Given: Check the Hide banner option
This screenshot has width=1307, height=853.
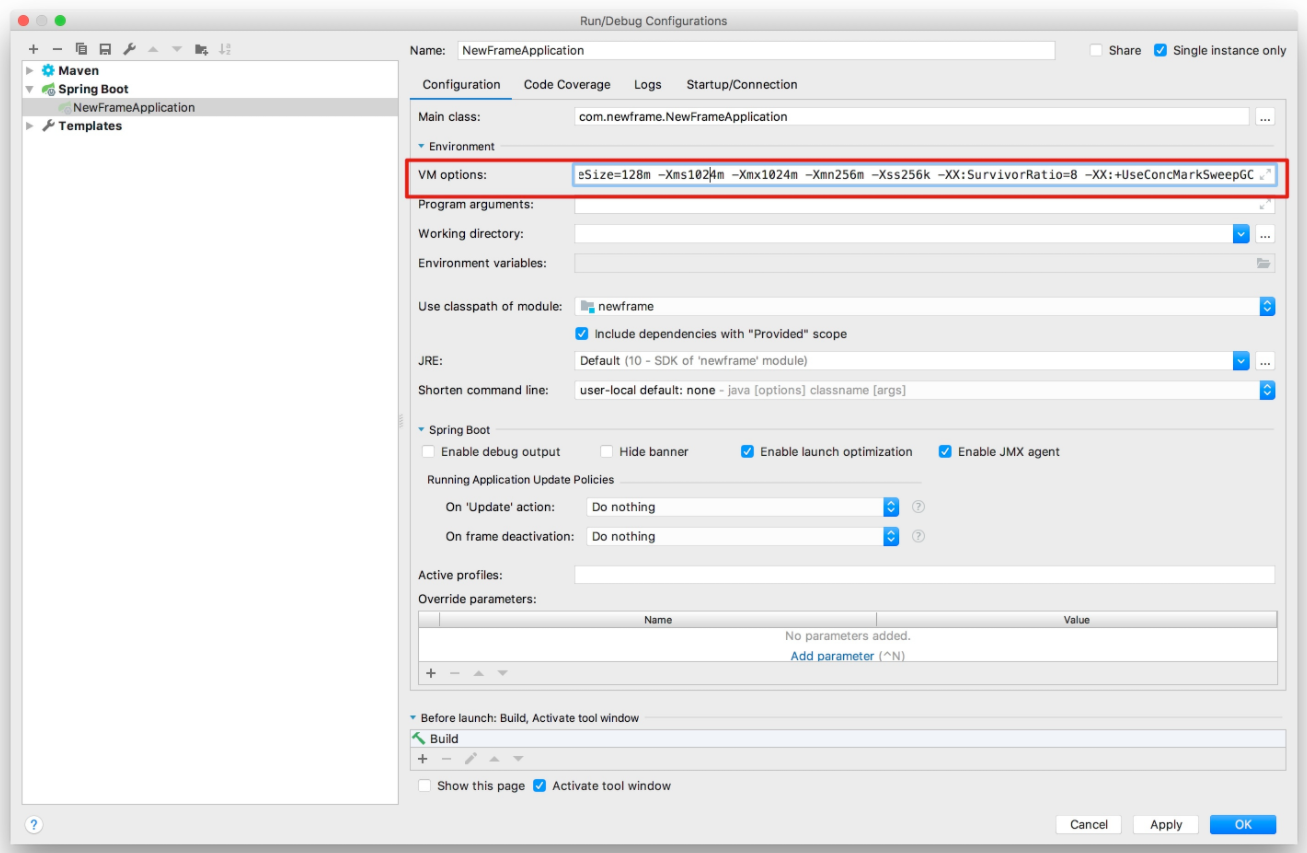Looking at the screenshot, I should pyautogui.click(x=606, y=452).
